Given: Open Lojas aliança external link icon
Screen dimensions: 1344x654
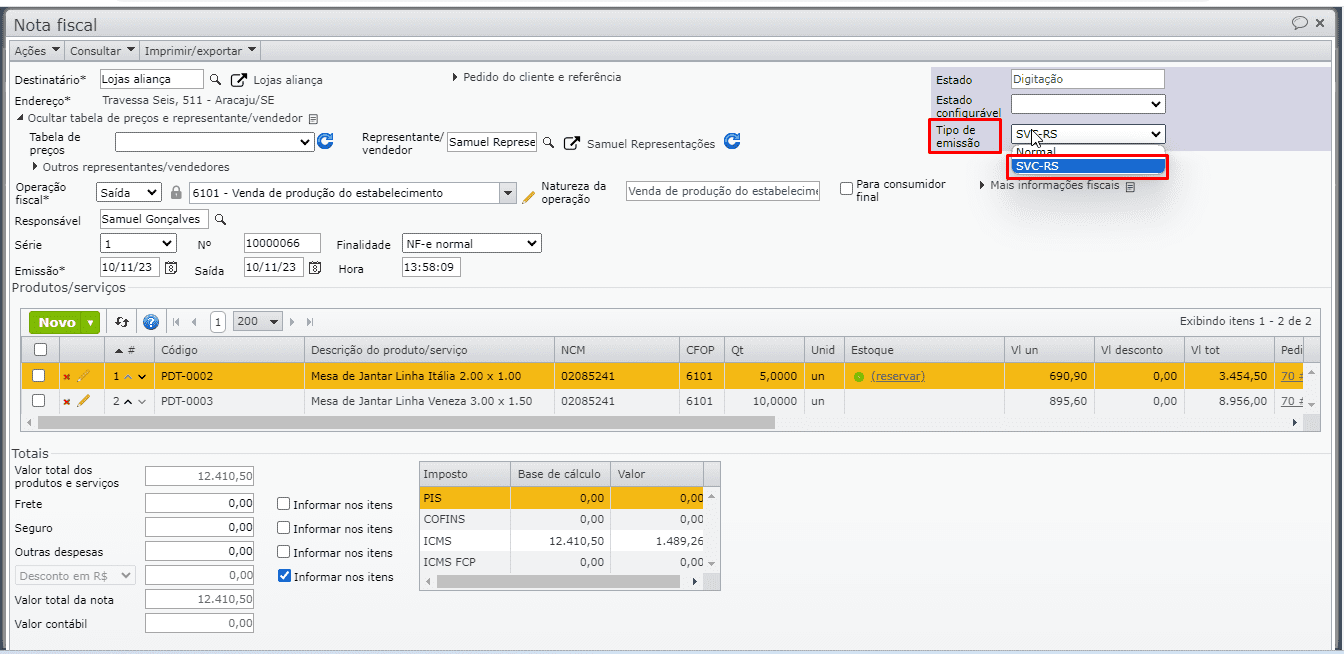Looking at the screenshot, I should pyautogui.click(x=239, y=80).
